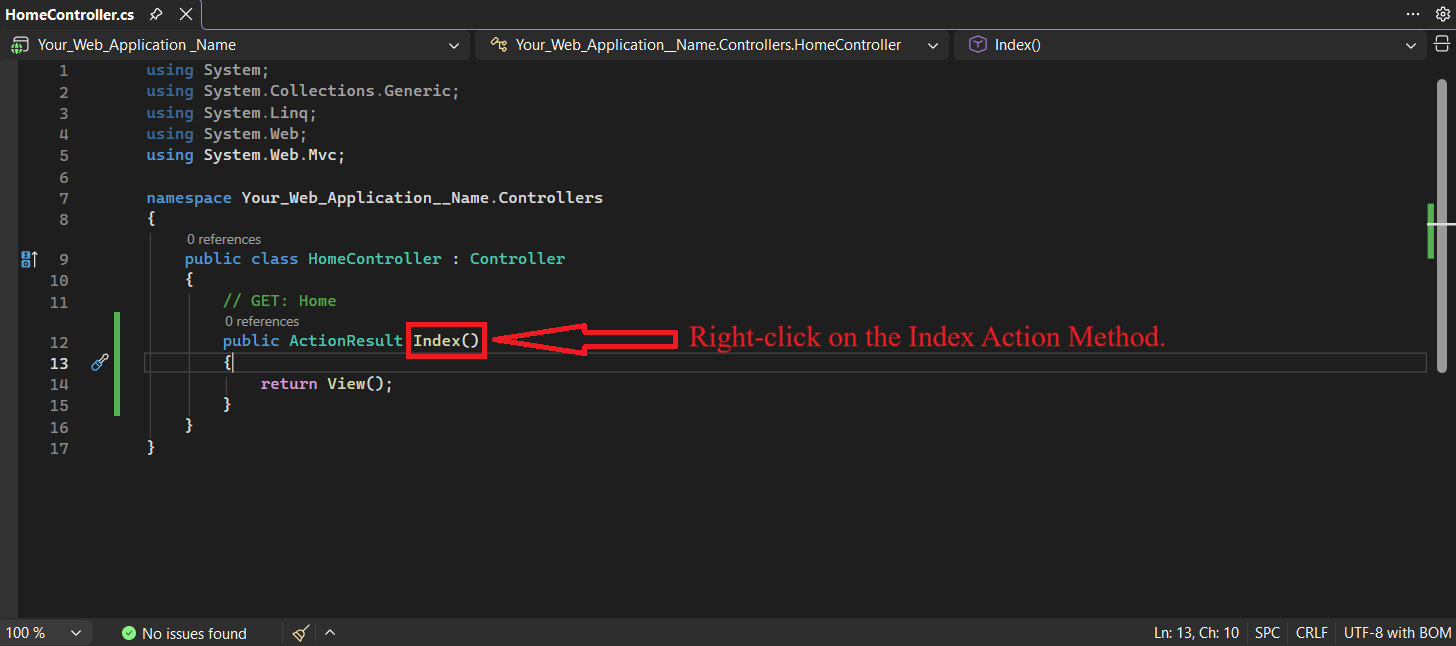Expand the code cleanup profile arrow
1456x646 pixels.
pyautogui.click(x=330, y=633)
